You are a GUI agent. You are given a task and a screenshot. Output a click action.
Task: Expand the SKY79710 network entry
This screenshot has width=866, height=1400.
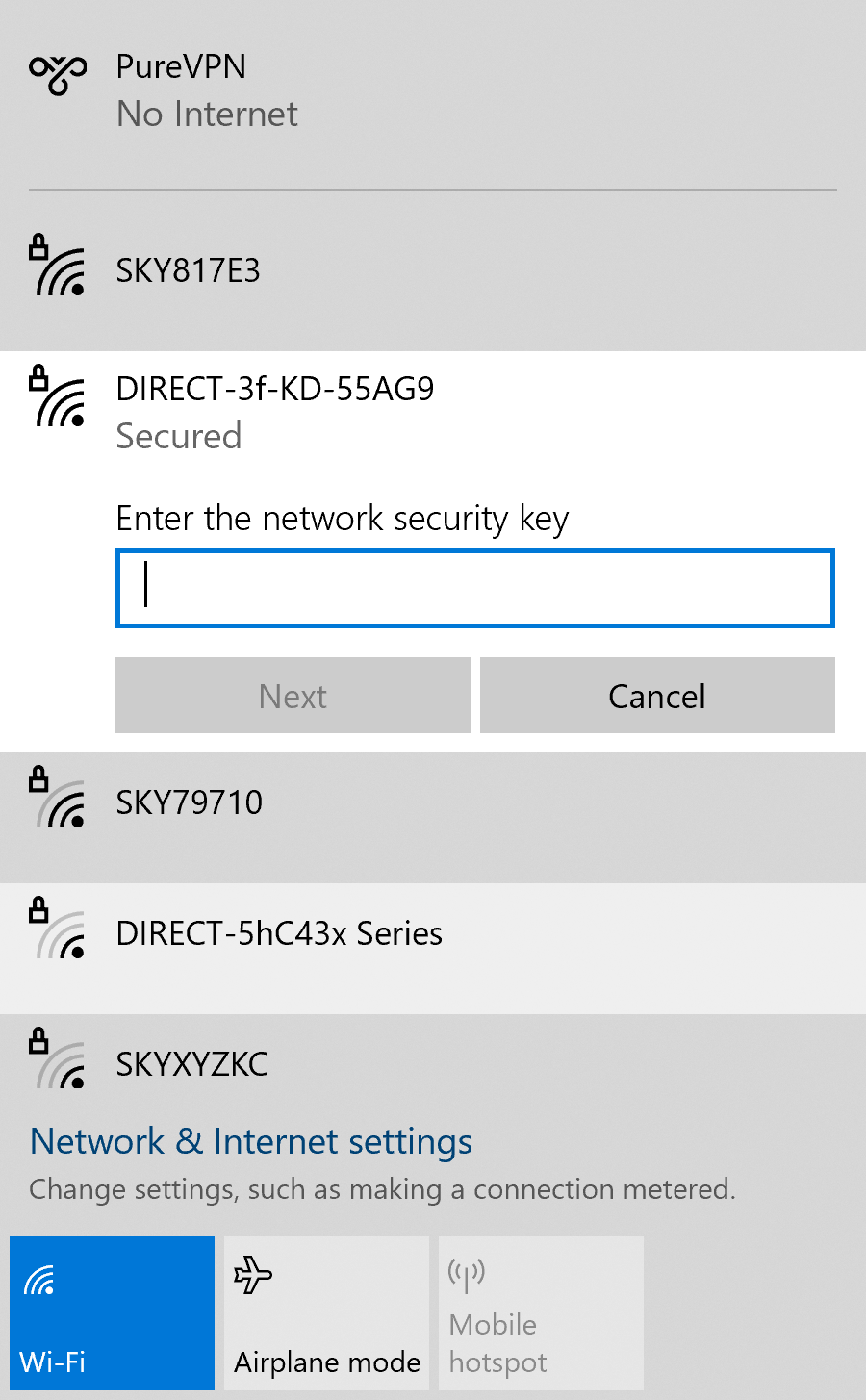pyautogui.click(x=433, y=803)
